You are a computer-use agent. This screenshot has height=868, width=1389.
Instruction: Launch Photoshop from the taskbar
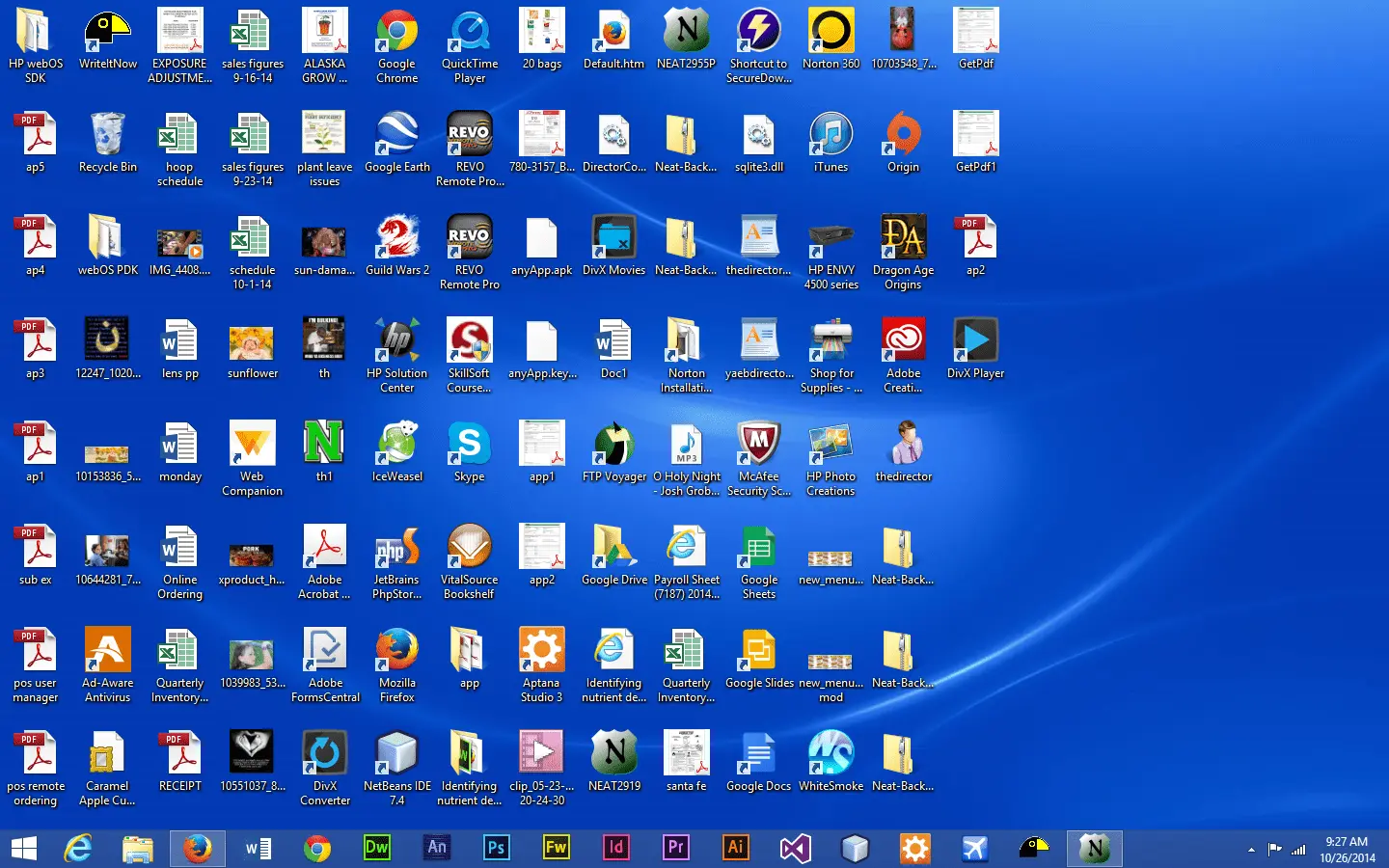coord(496,848)
